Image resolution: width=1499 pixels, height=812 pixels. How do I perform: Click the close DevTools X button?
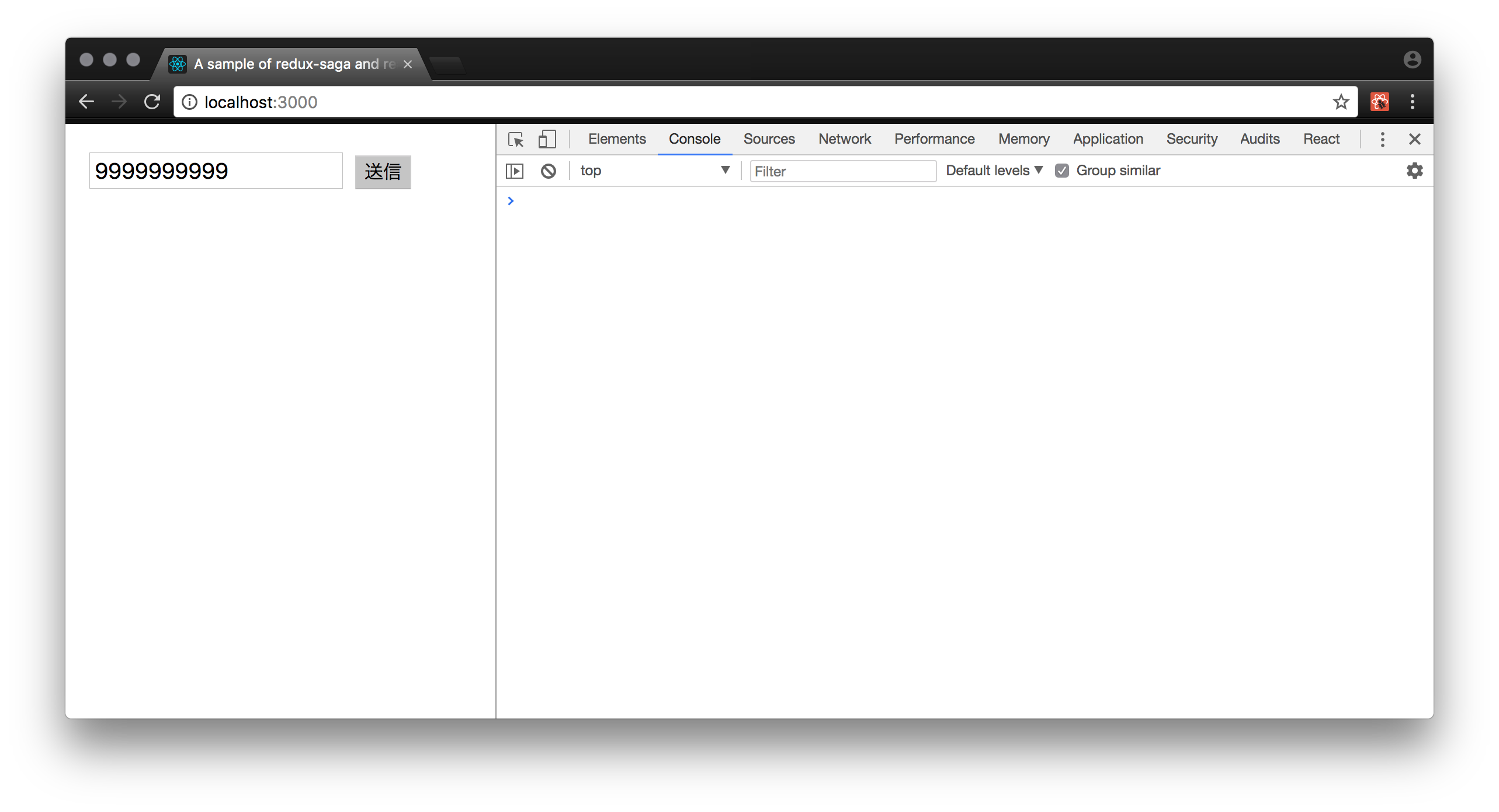click(1415, 139)
